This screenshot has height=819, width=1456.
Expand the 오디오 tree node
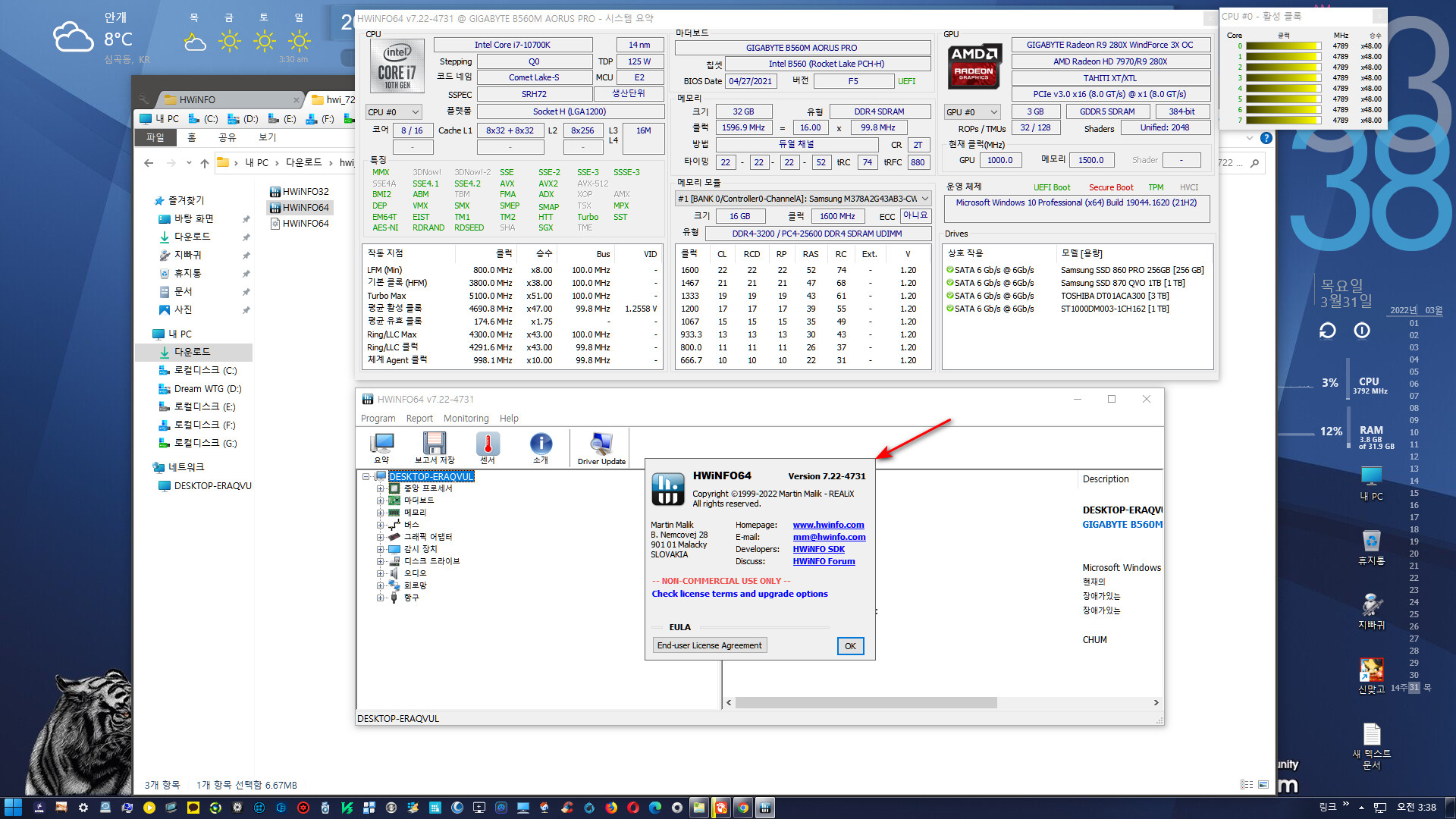[380, 574]
